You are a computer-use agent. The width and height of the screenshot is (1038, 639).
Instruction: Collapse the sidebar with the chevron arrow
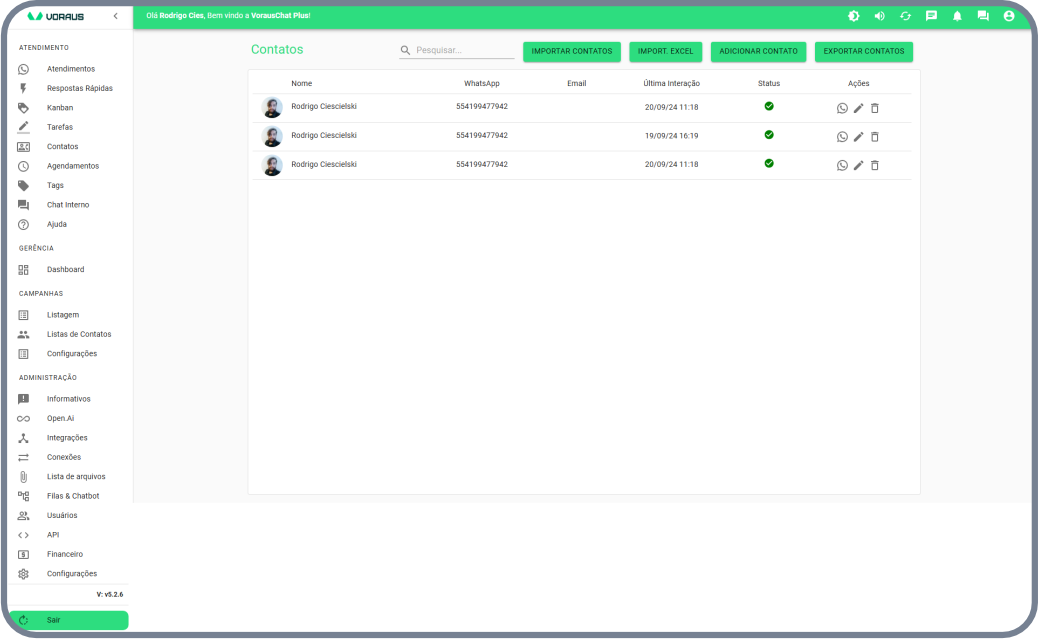(x=115, y=16)
